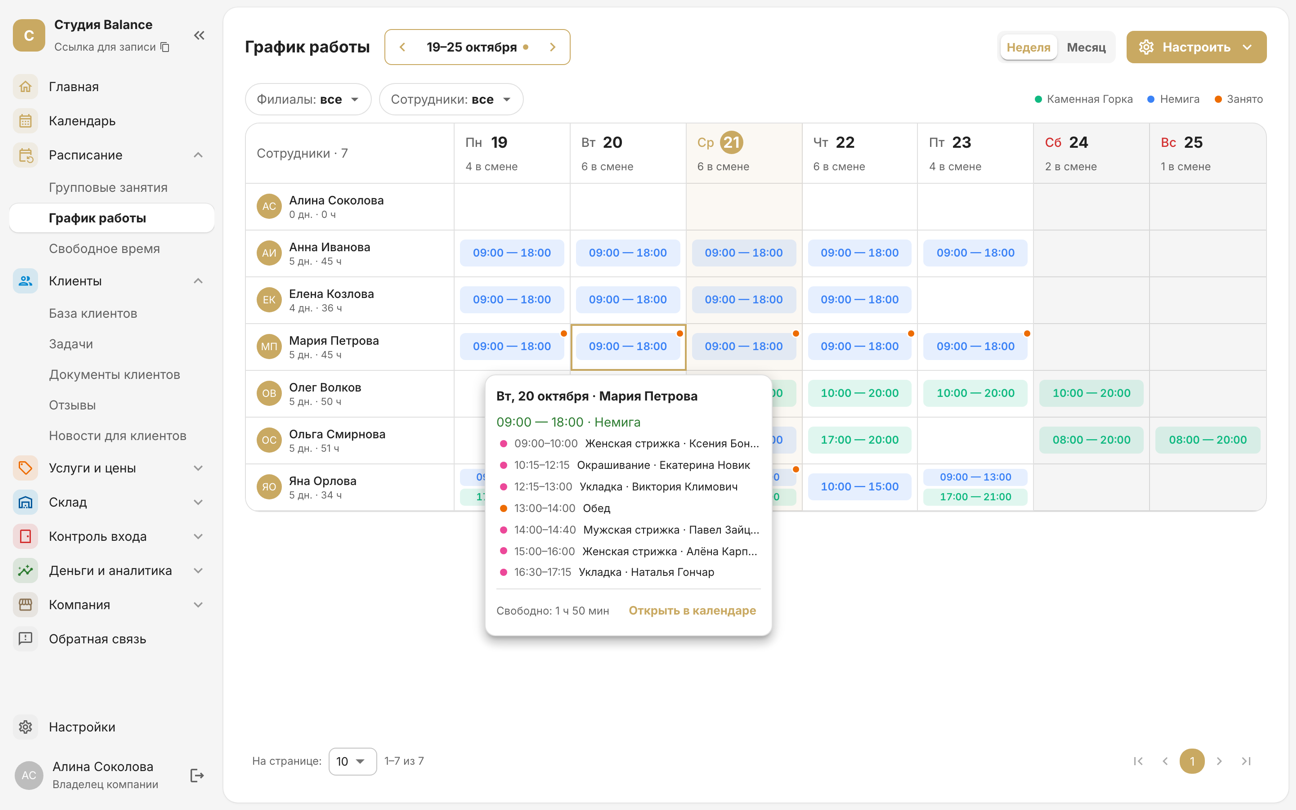1296x810 pixels.
Task: Click Открыть в календаре link
Action: click(x=692, y=610)
